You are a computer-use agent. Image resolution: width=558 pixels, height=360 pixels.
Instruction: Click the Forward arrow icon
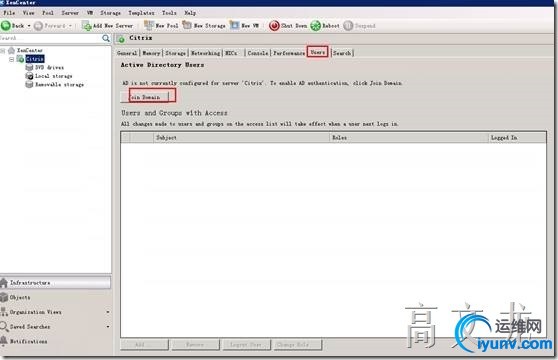(38, 26)
